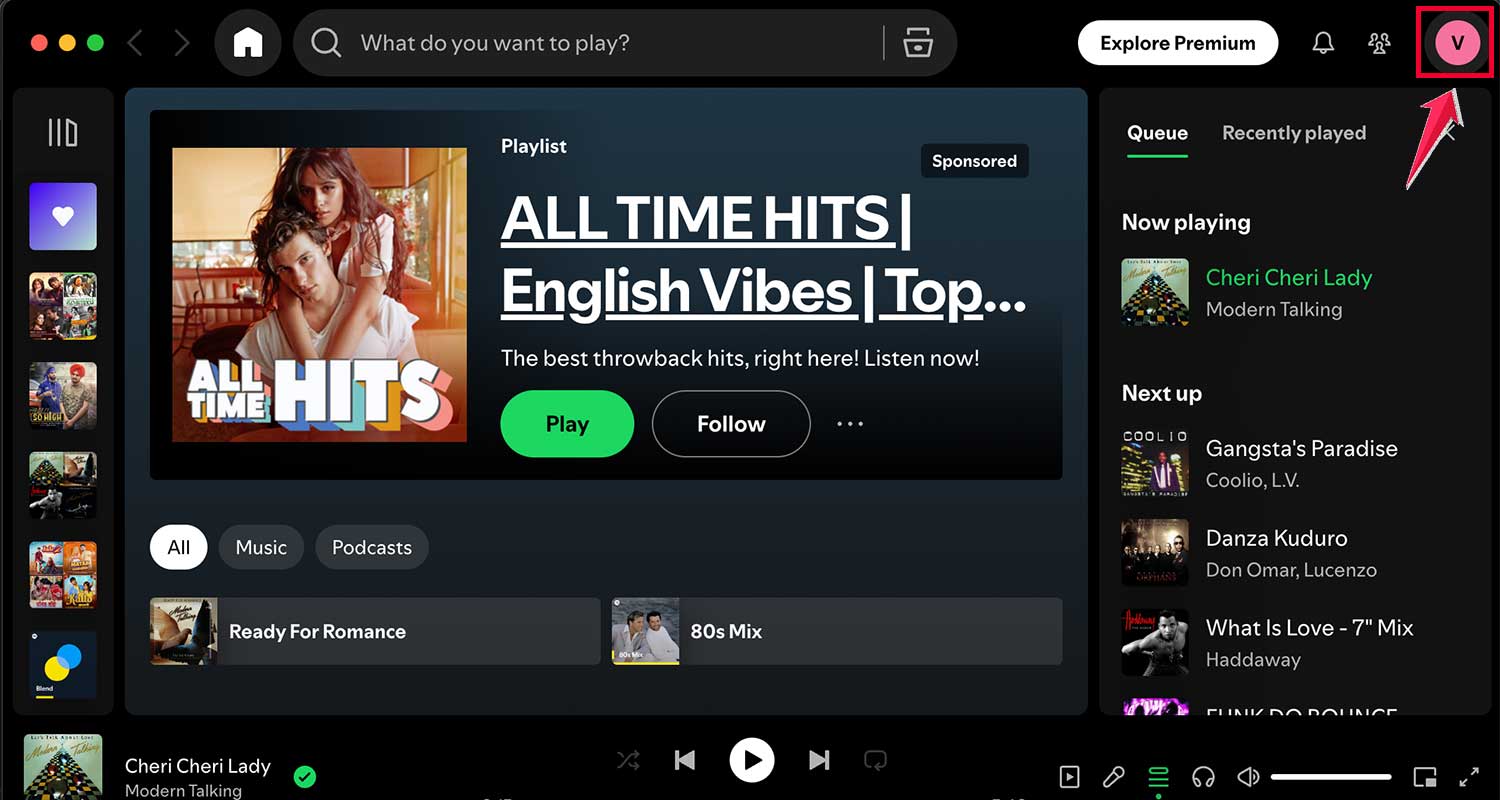Open the Connect to a device panel
This screenshot has width=1500, height=800.
1203,776
